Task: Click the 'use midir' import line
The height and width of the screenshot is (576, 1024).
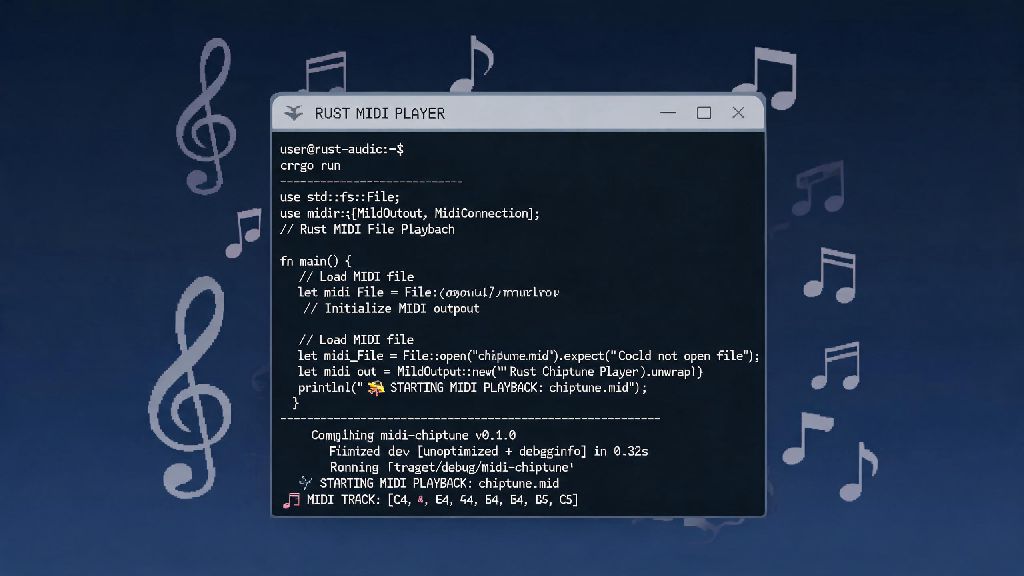Action: 409,214
